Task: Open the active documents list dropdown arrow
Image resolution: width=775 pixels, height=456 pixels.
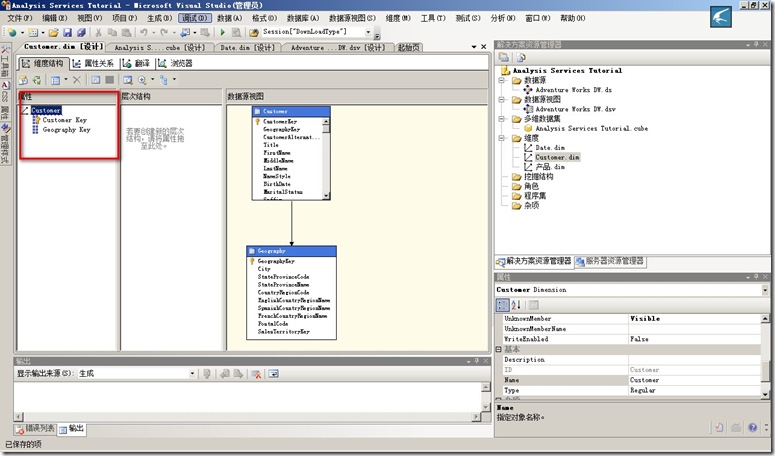Action: pyautogui.click(x=474, y=46)
